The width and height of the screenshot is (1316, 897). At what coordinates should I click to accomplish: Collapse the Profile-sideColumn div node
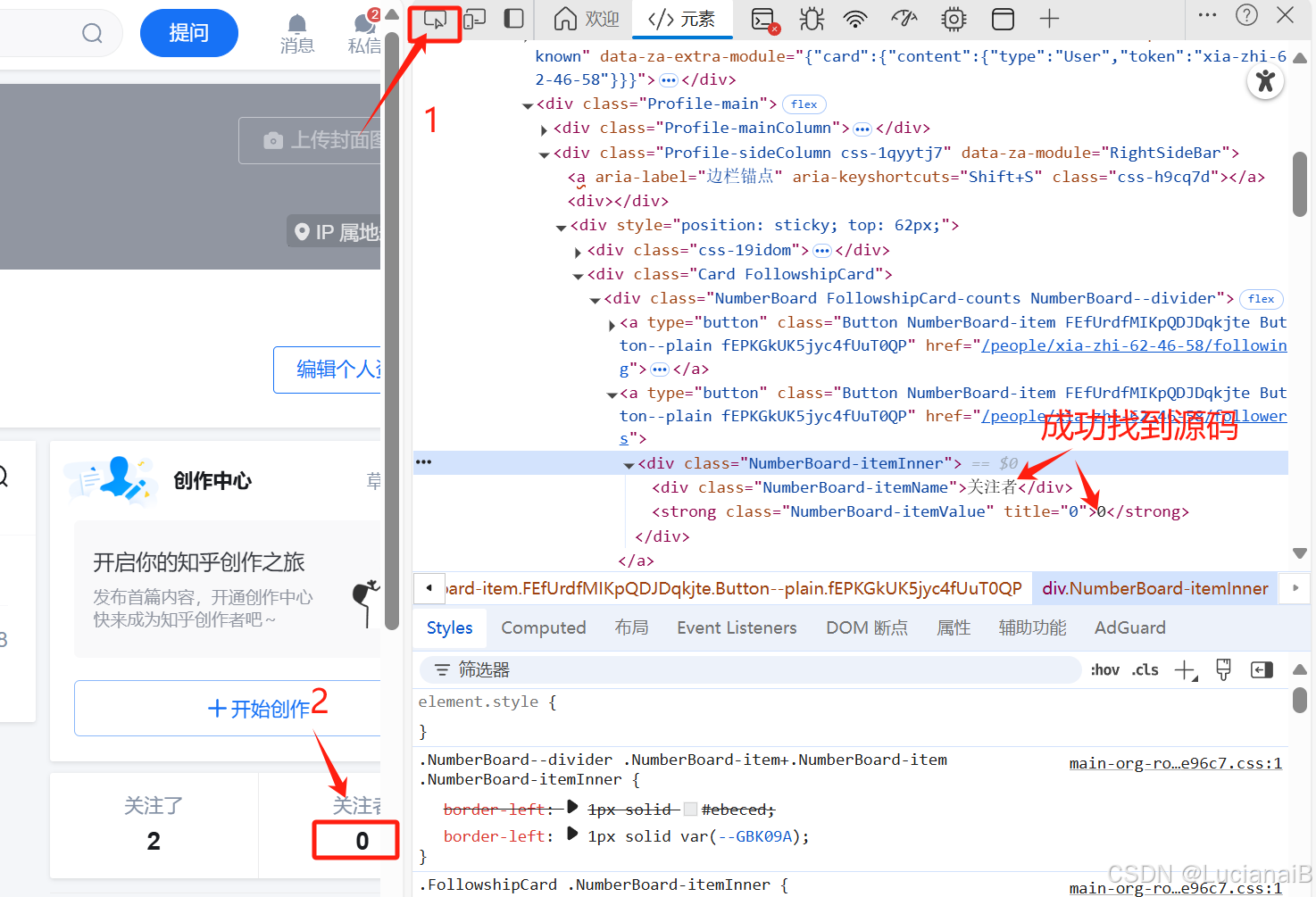pyautogui.click(x=544, y=154)
